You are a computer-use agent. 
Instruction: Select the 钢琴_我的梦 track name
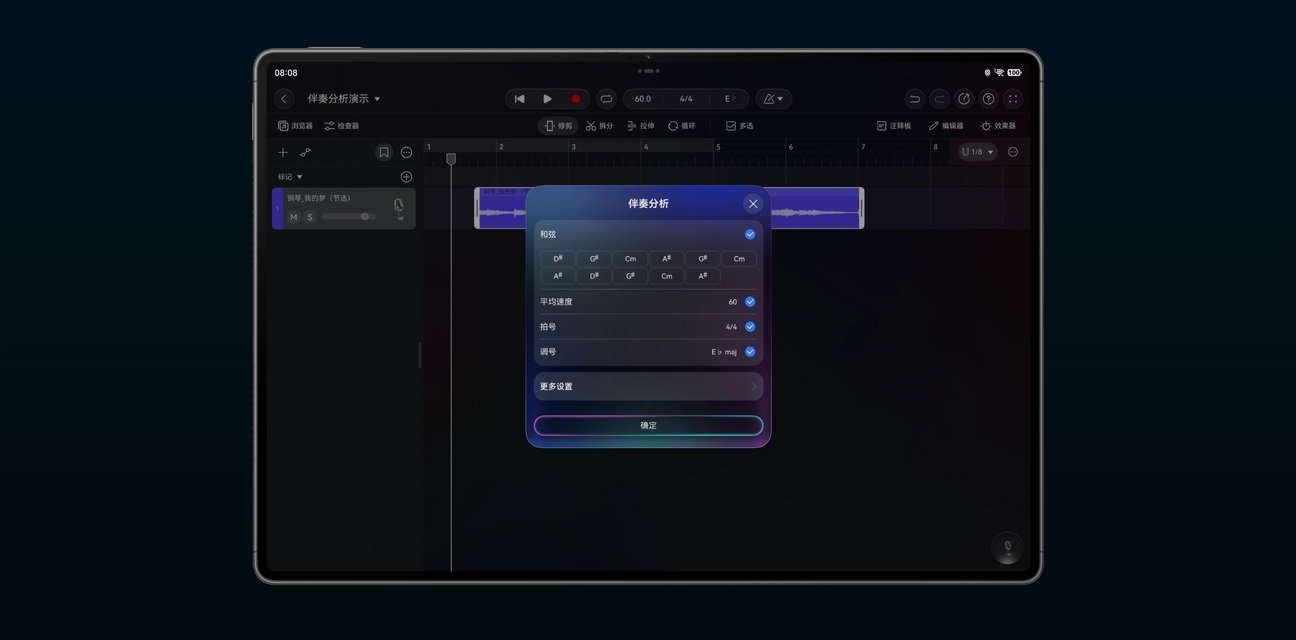(319, 198)
